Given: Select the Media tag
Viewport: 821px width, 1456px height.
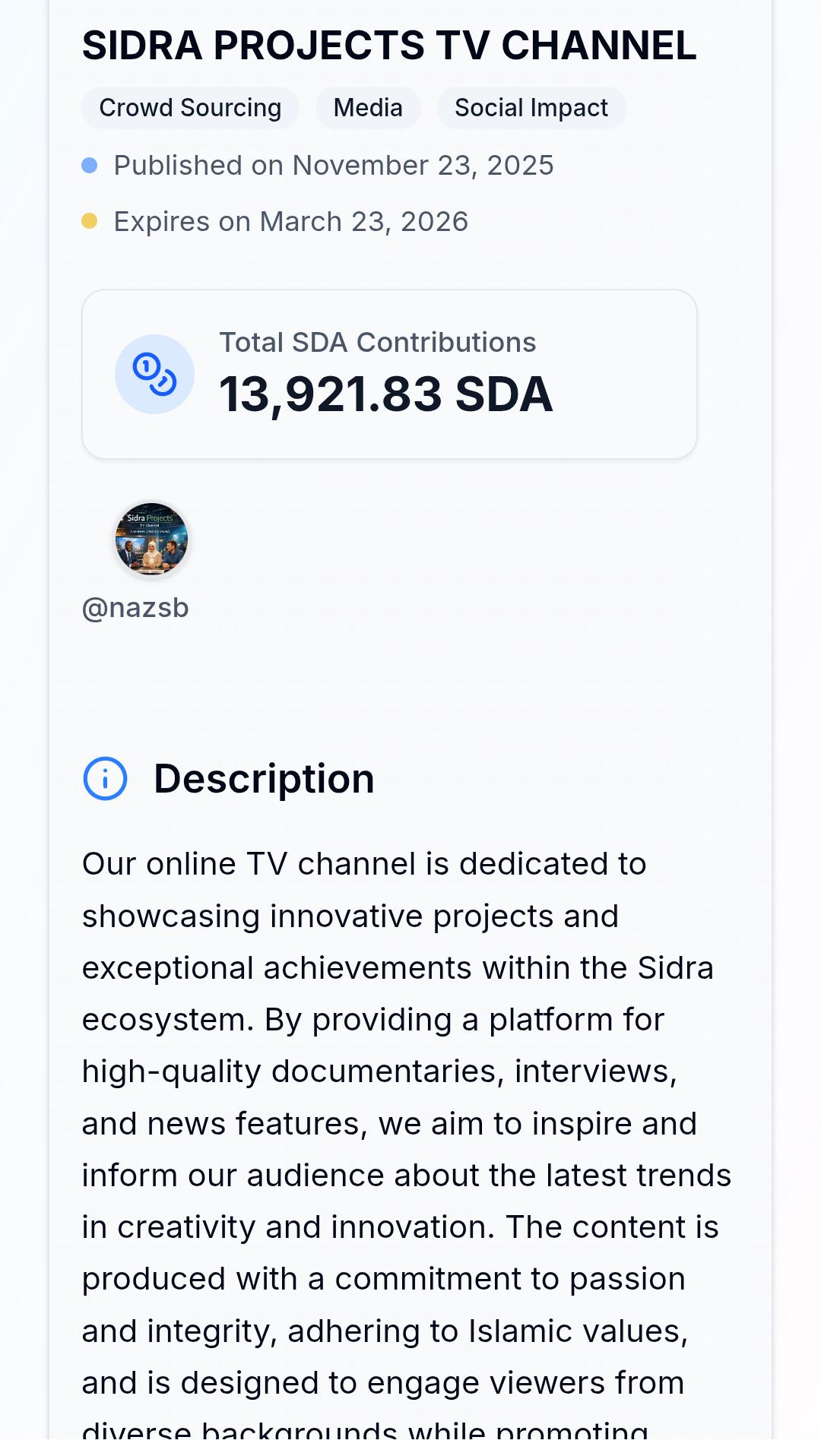Looking at the screenshot, I should [368, 108].
